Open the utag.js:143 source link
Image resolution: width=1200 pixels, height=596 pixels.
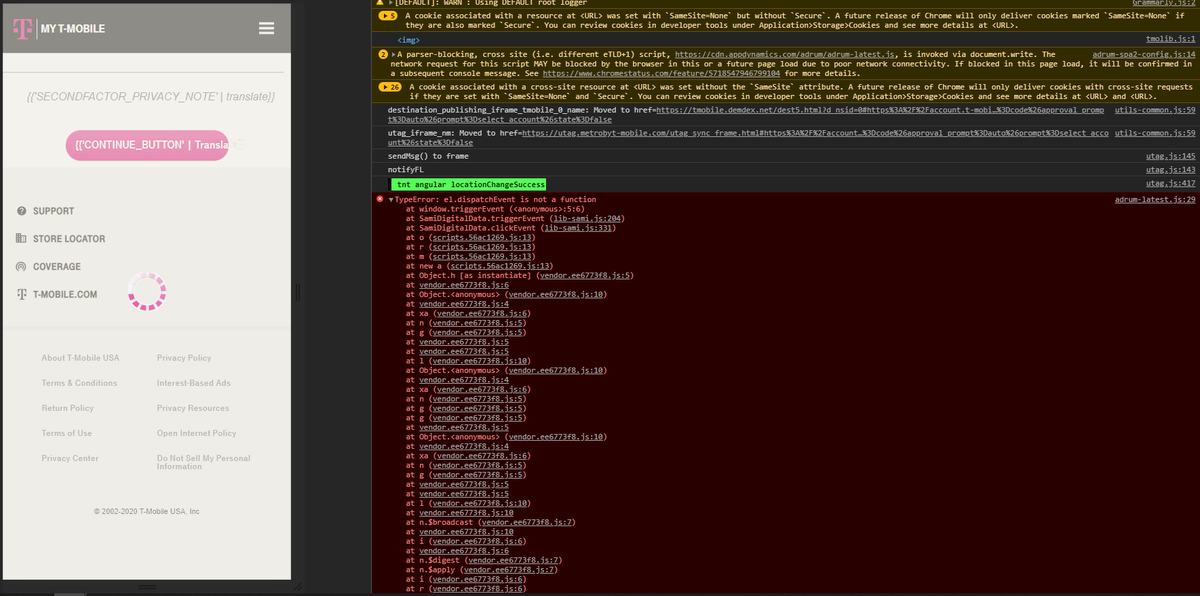tap(1170, 170)
